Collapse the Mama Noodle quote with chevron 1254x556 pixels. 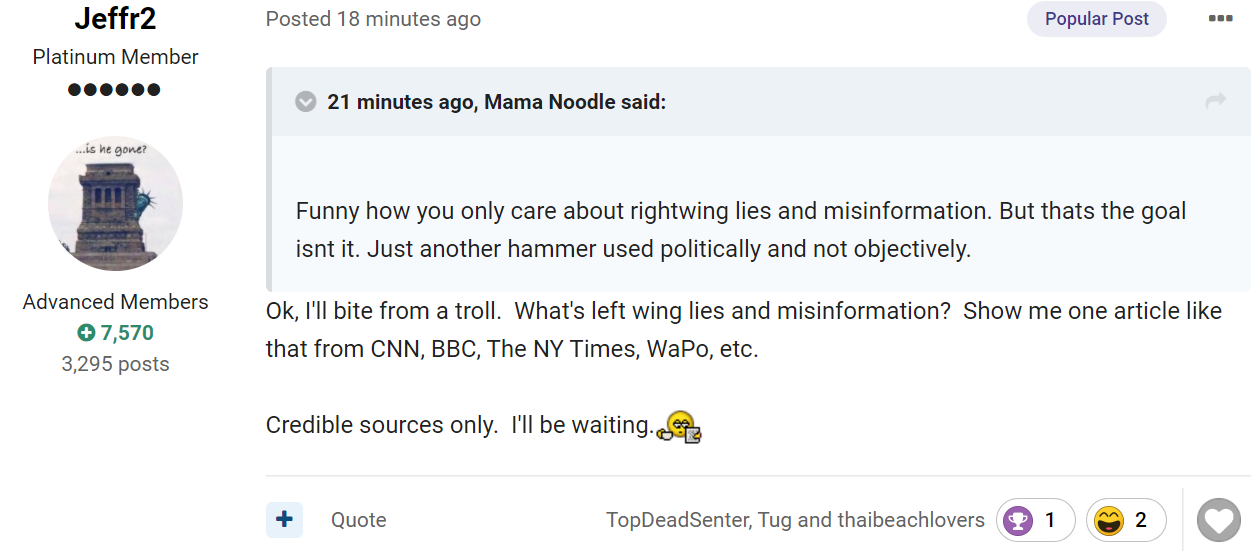pos(306,102)
